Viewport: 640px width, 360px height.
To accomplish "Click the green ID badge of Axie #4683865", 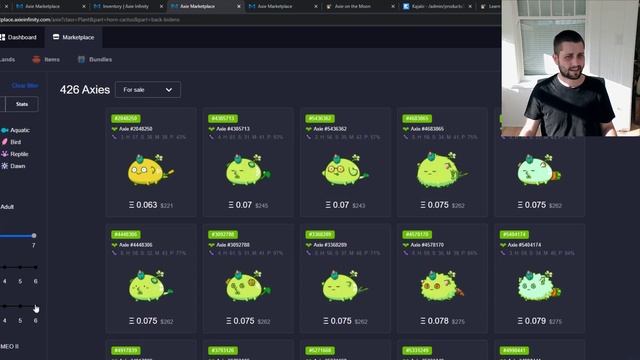I will pos(417,118).
